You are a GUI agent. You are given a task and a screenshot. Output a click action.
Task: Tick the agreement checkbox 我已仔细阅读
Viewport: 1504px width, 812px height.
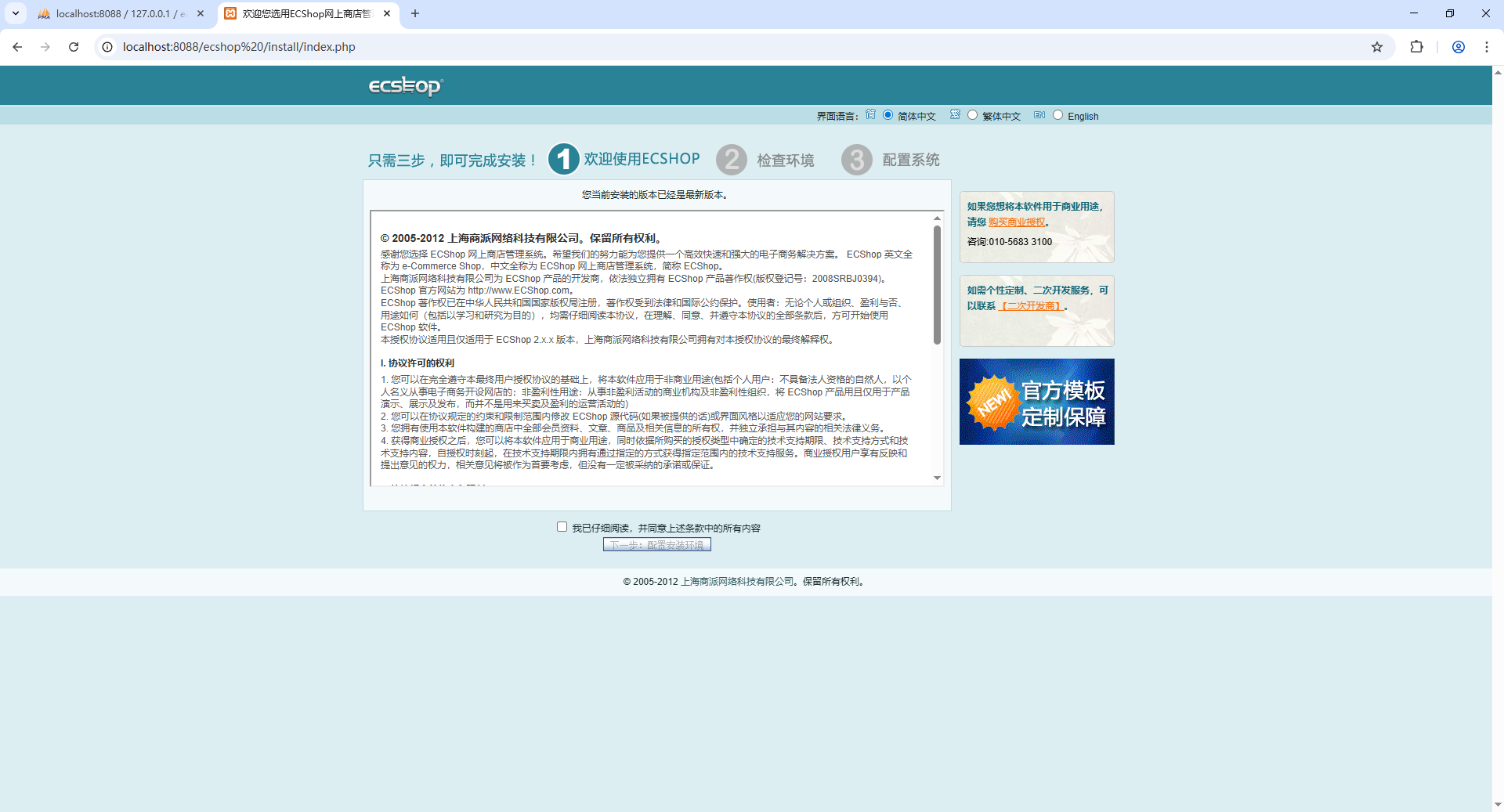562,527
